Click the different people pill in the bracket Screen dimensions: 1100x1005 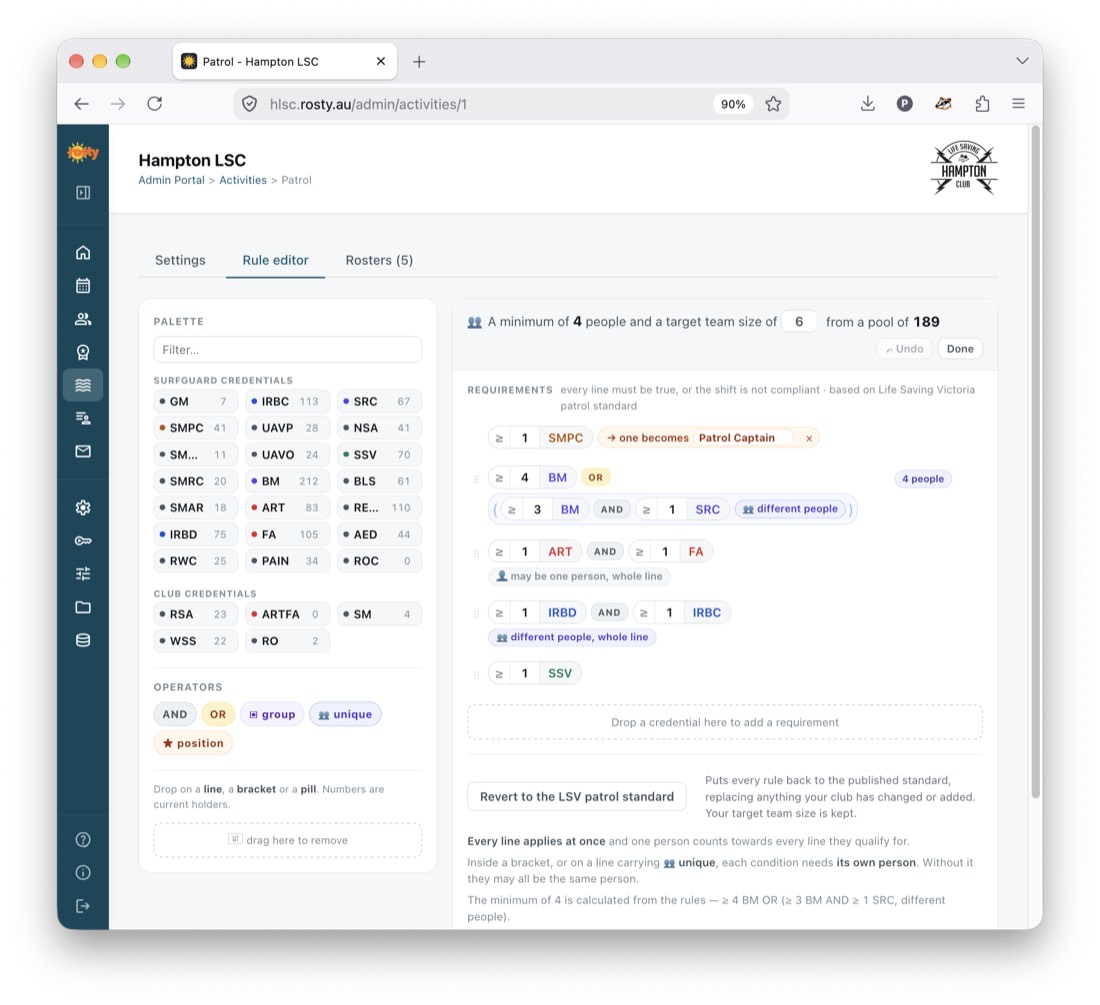(x=790, y=509)
